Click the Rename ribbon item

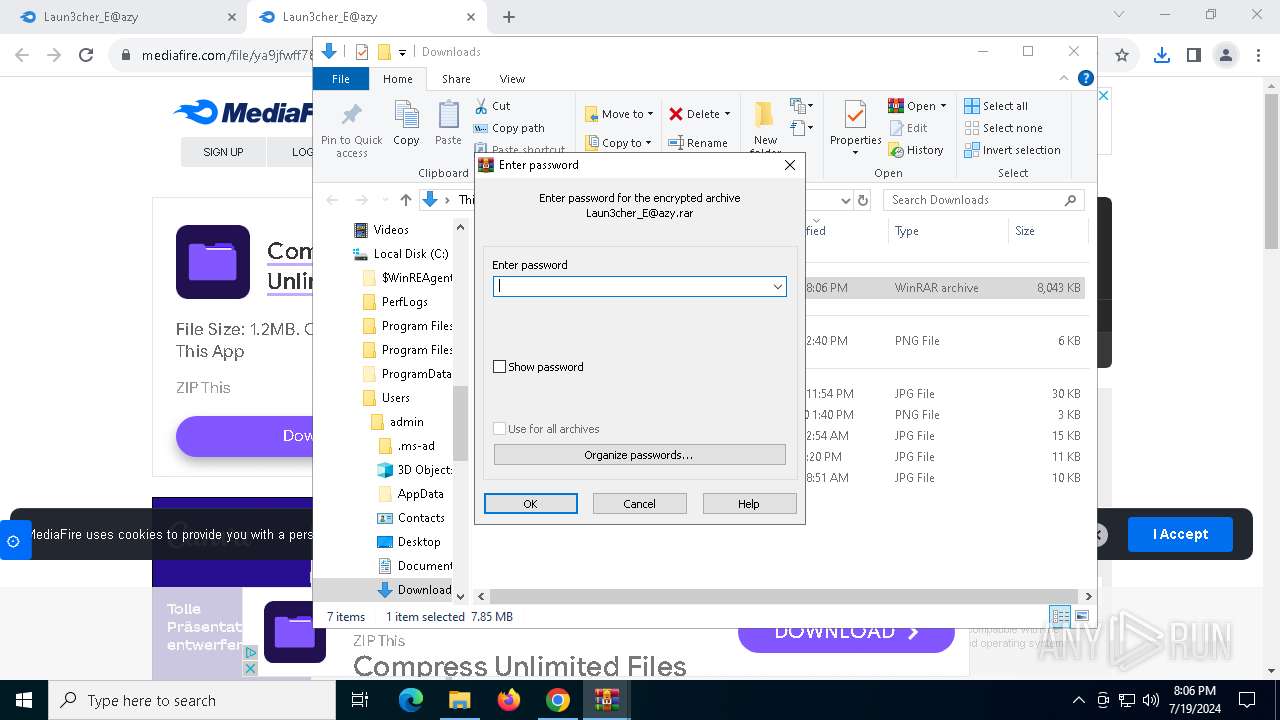tap(698, 143)
